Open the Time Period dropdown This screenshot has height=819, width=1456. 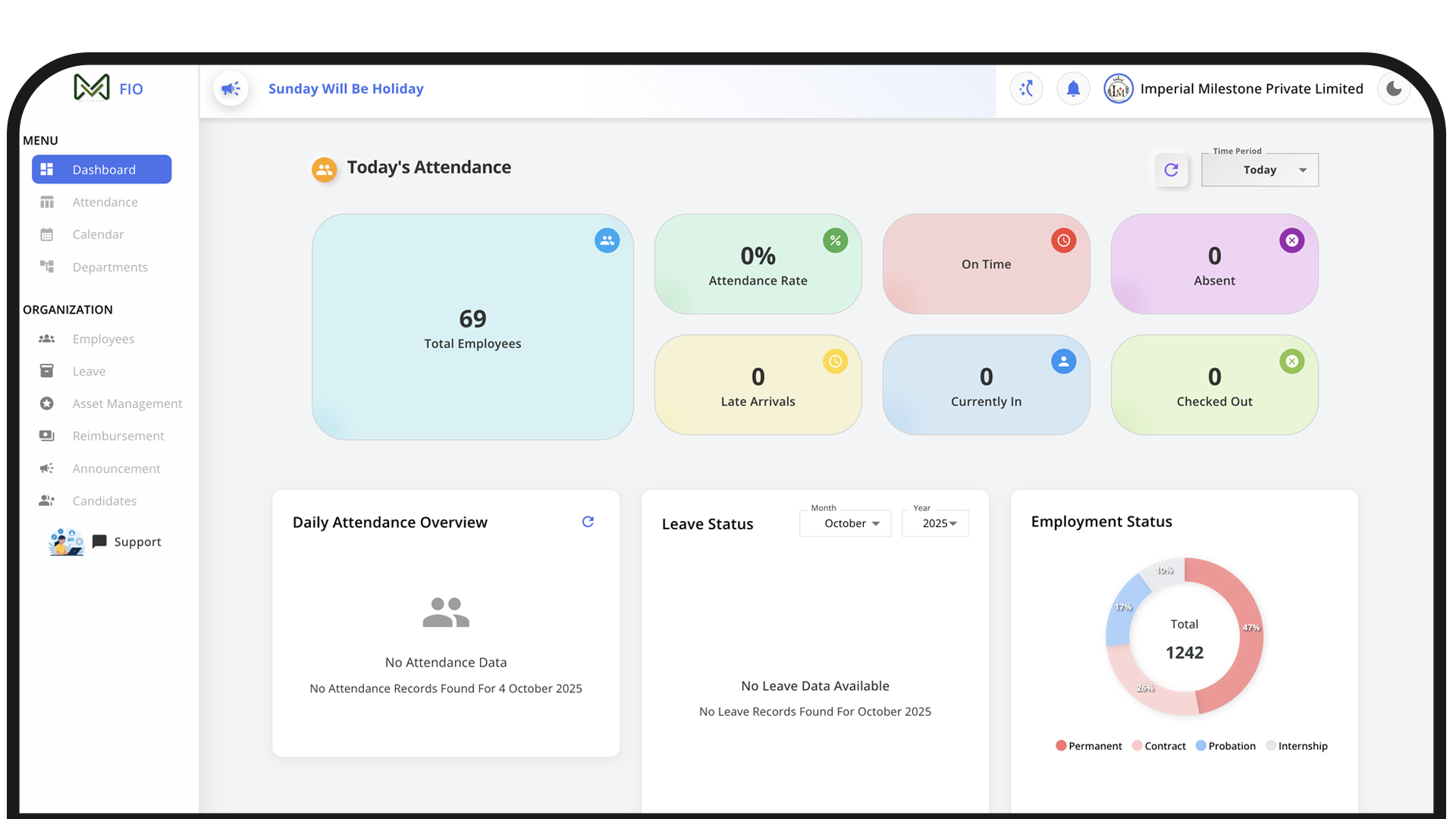1260,170
